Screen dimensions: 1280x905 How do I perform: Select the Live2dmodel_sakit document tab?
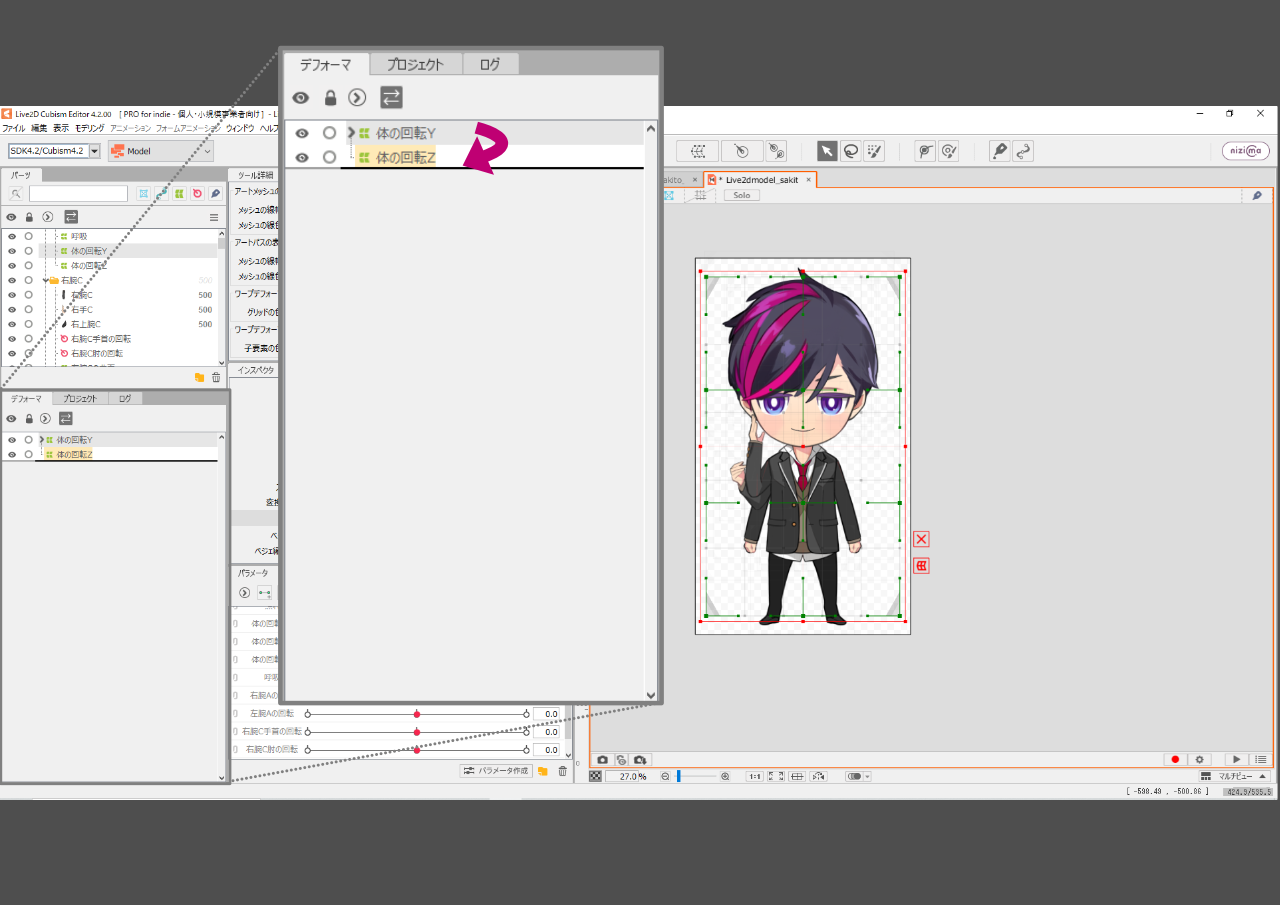(761, 180)
